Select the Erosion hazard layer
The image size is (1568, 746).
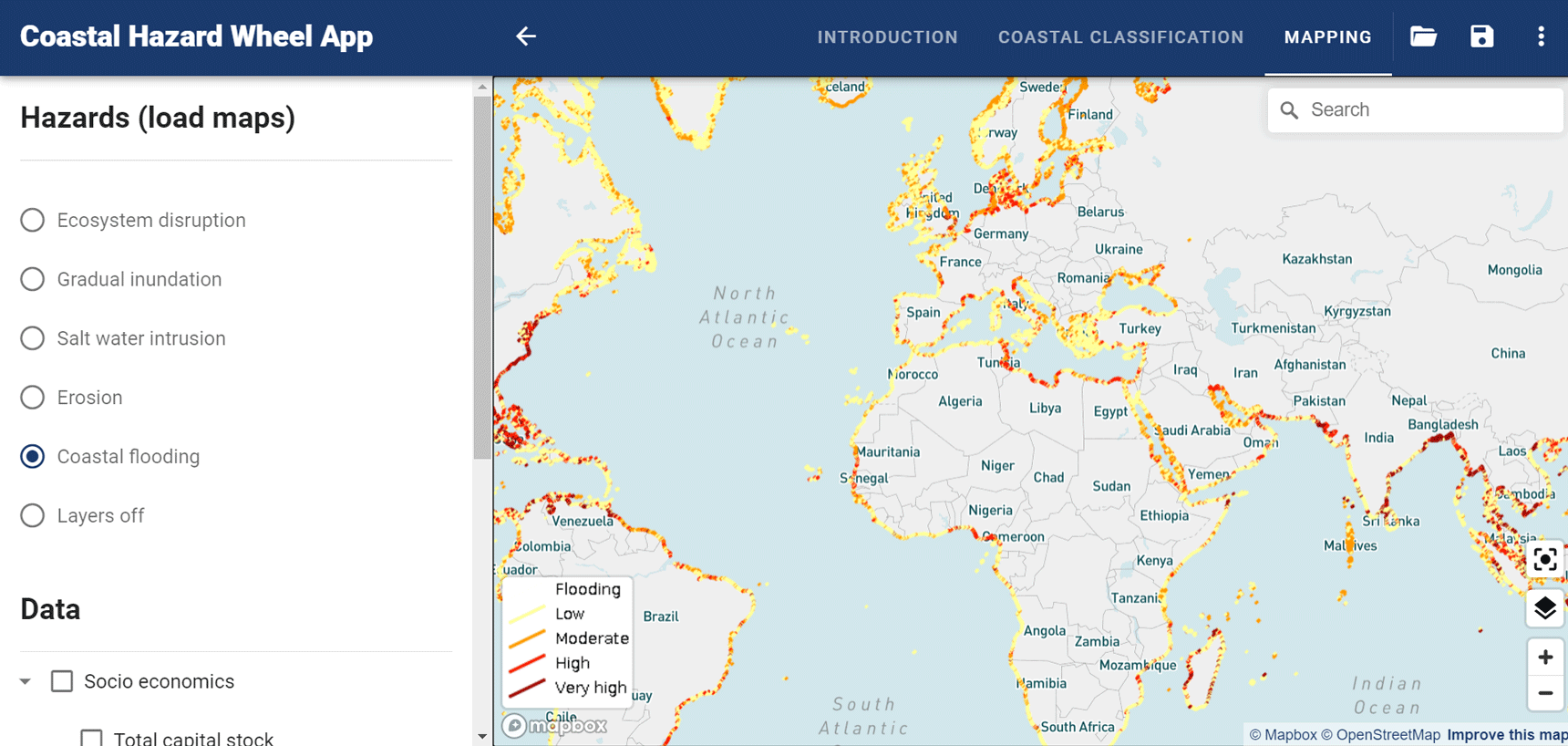[33, 398]
